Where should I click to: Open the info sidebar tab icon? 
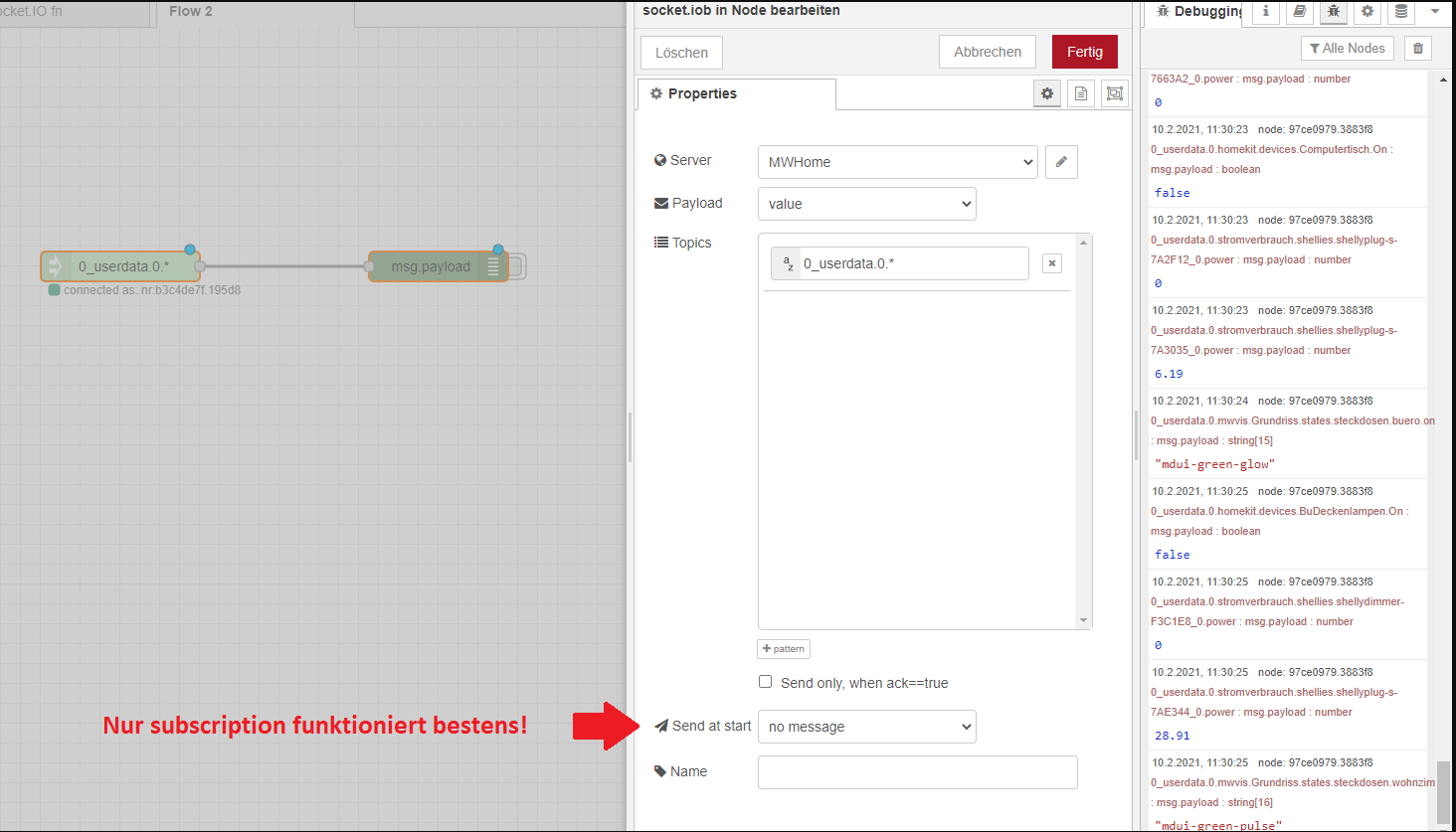click(x=1265, y=12)
